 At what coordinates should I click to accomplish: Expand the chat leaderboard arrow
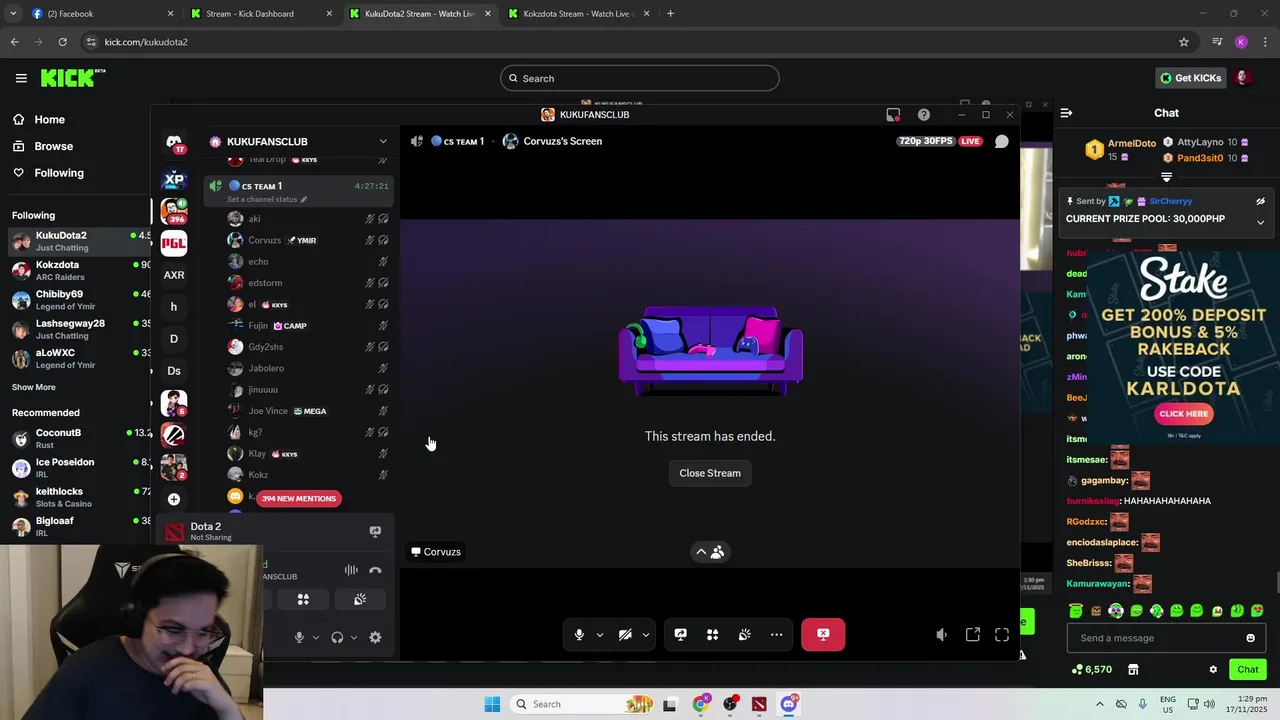1166,177
